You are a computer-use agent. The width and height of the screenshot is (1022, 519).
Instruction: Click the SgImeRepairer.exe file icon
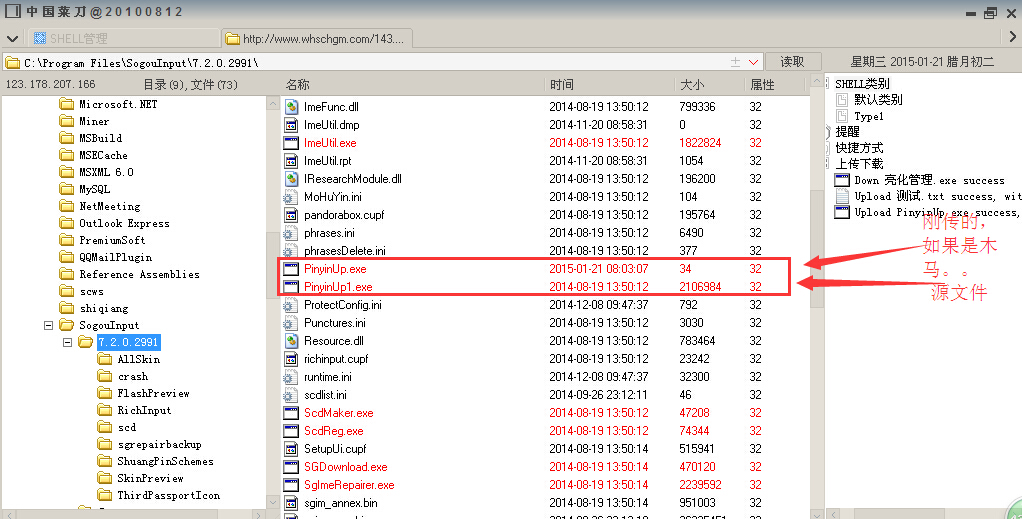291,485
